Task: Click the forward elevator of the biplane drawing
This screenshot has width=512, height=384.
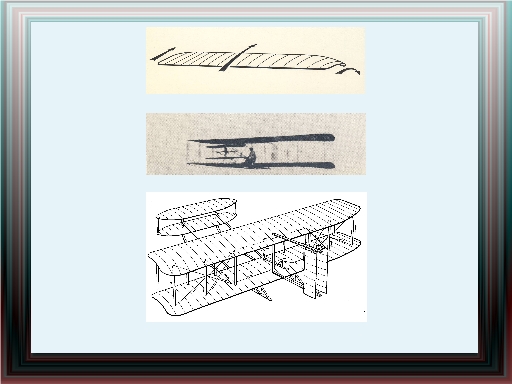Action: [x=197, y=217]
